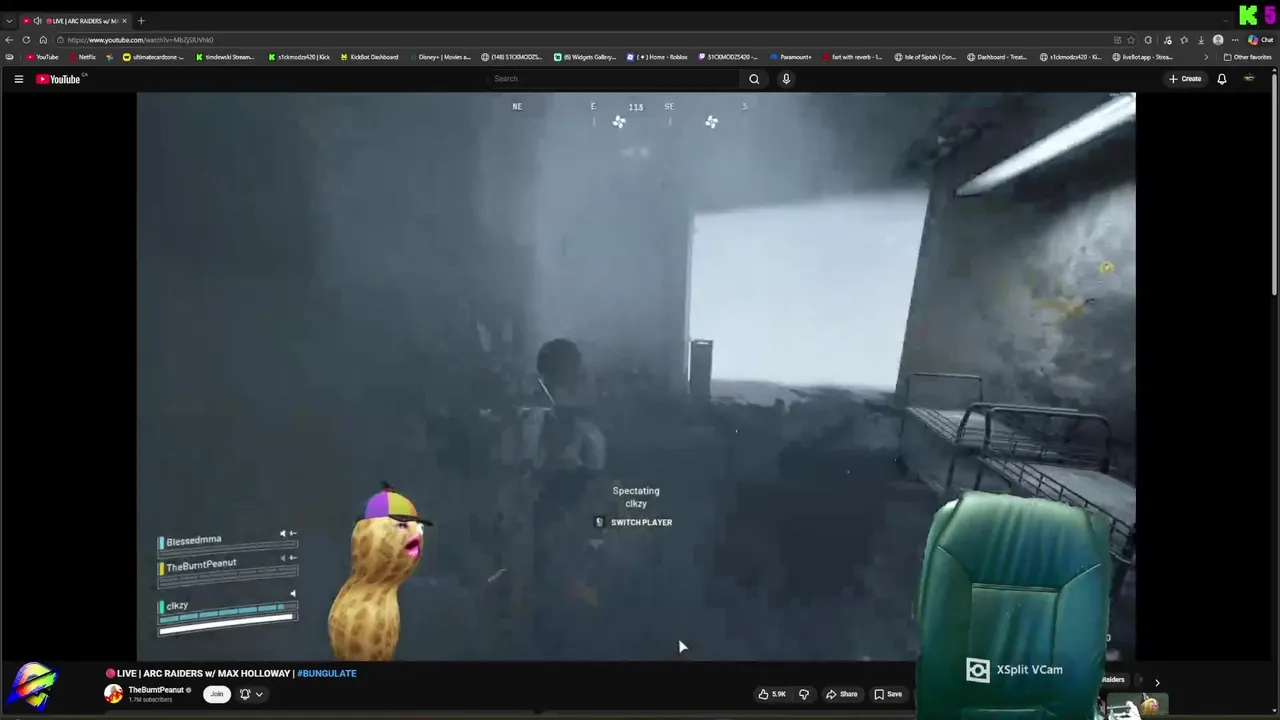Open TheBurntPeanut channel name link
1280x720 pixels.
coord(156,690)
